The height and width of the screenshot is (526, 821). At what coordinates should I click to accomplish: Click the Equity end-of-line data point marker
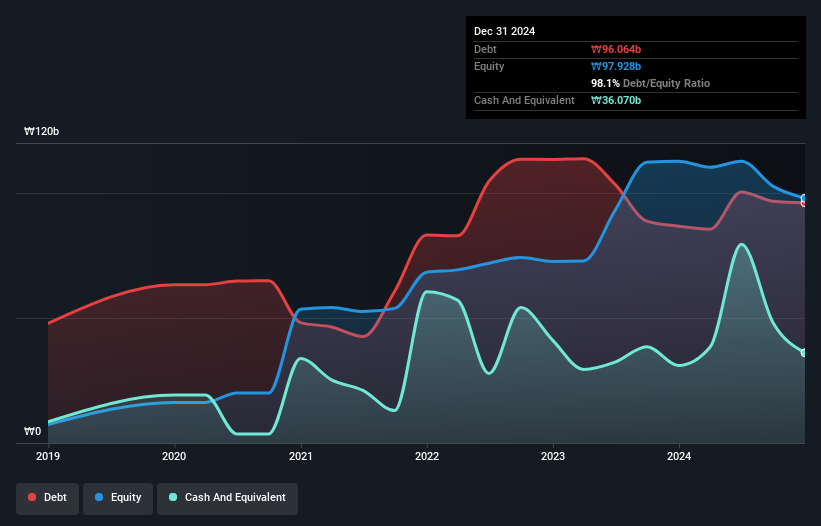804,198
